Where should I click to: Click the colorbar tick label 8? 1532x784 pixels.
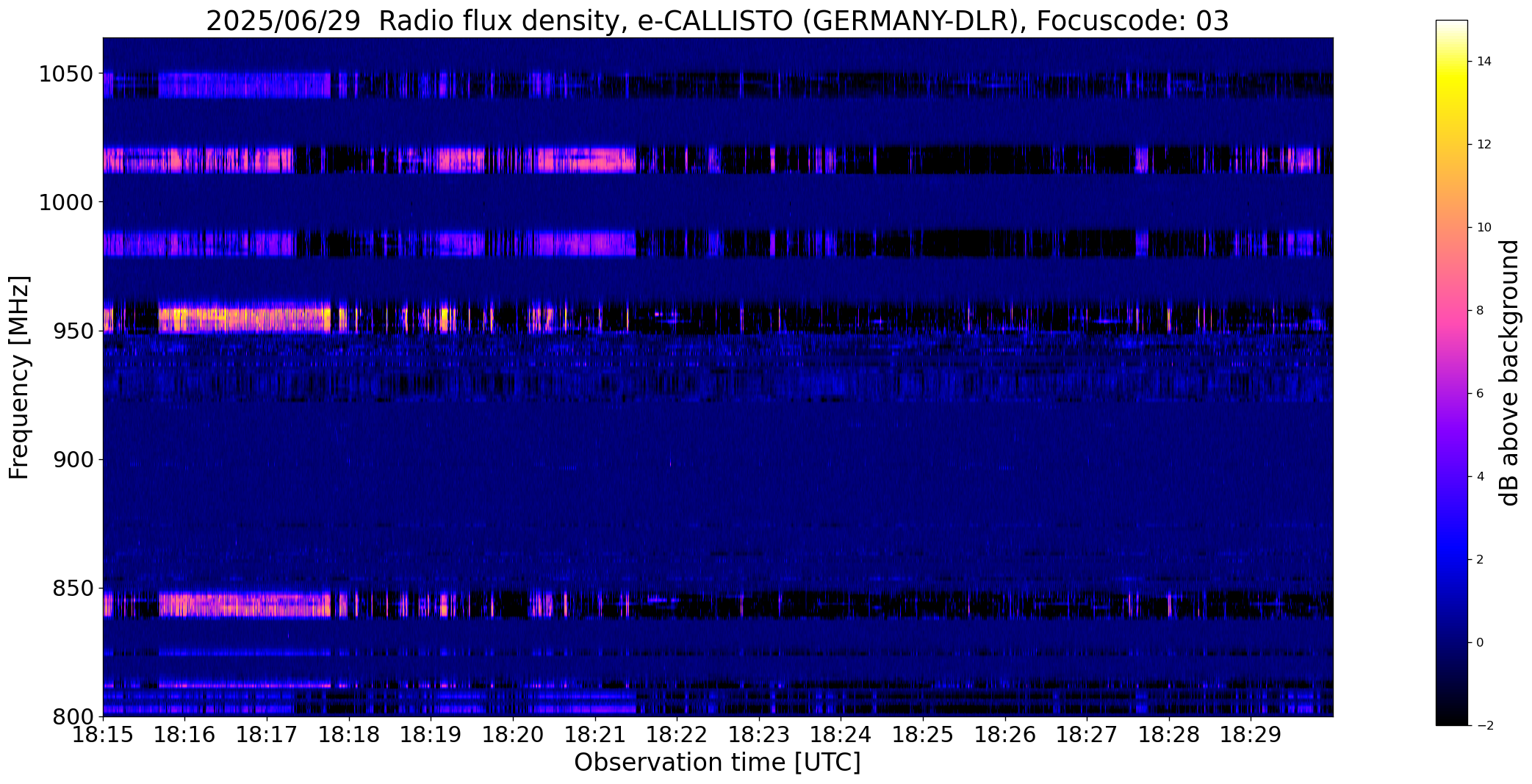pyautogui.click(x=1480, y=311)
